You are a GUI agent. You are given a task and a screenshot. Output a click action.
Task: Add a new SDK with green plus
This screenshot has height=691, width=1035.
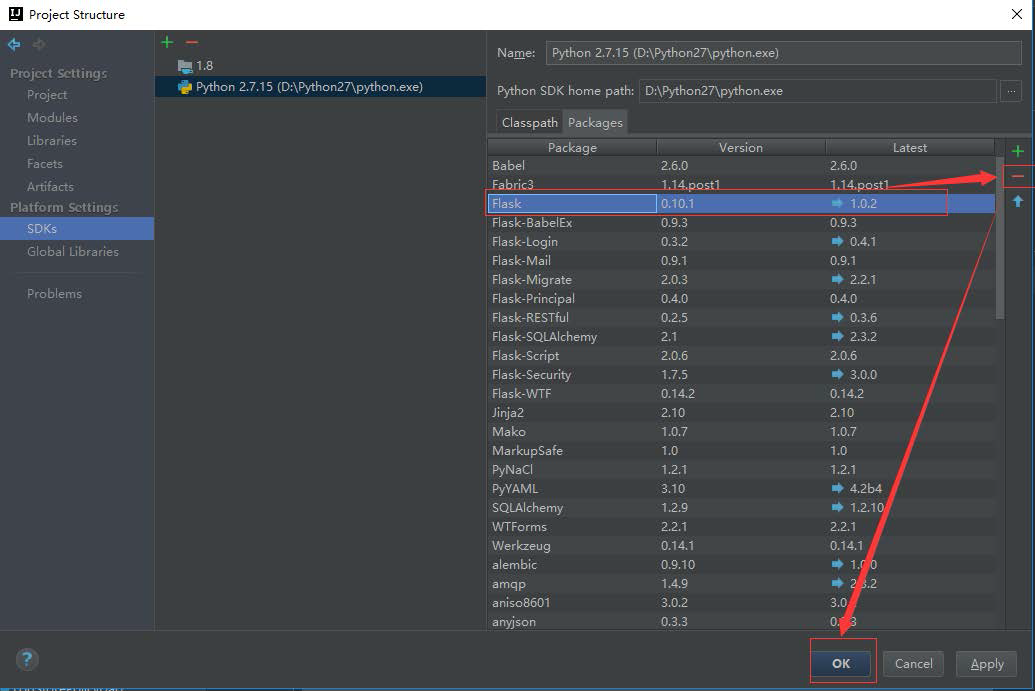167,42
